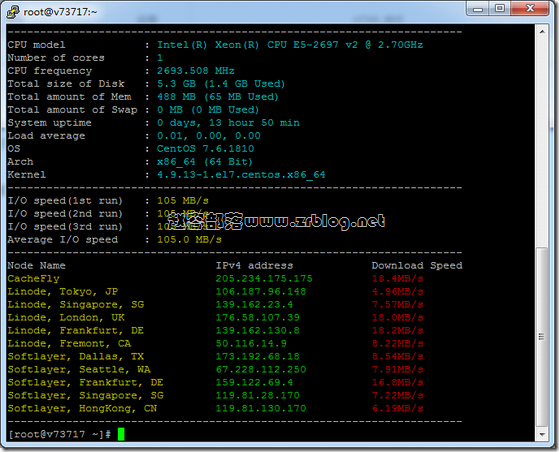Click the scrollbar track above the thumb
559x452 pixels.
(x=542, y=142)
